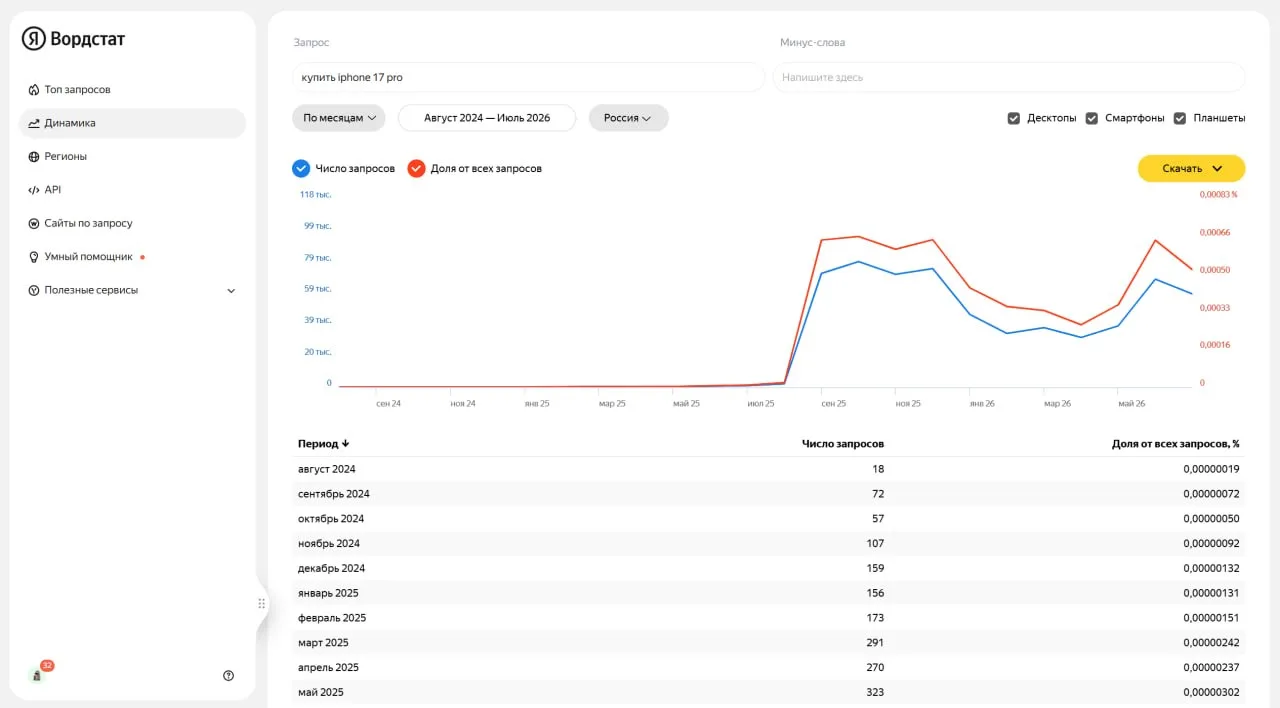This screenshot has height=708, width=1280.
Task: Click the sidebar collapse drag handle
Action: (262, 603)
